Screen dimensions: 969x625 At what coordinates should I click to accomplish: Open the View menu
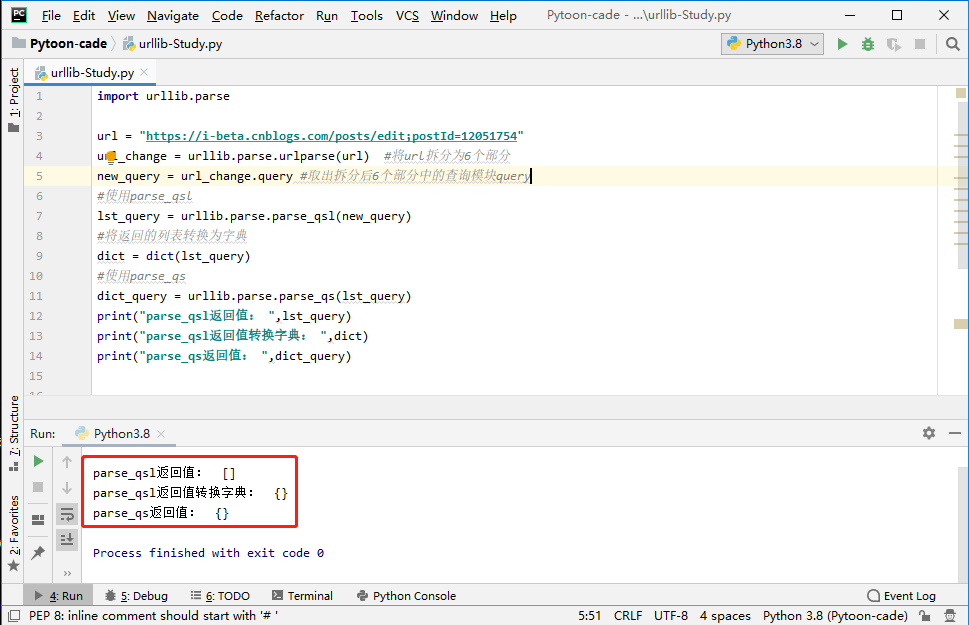pyautogui.click(x=121, y=15)
